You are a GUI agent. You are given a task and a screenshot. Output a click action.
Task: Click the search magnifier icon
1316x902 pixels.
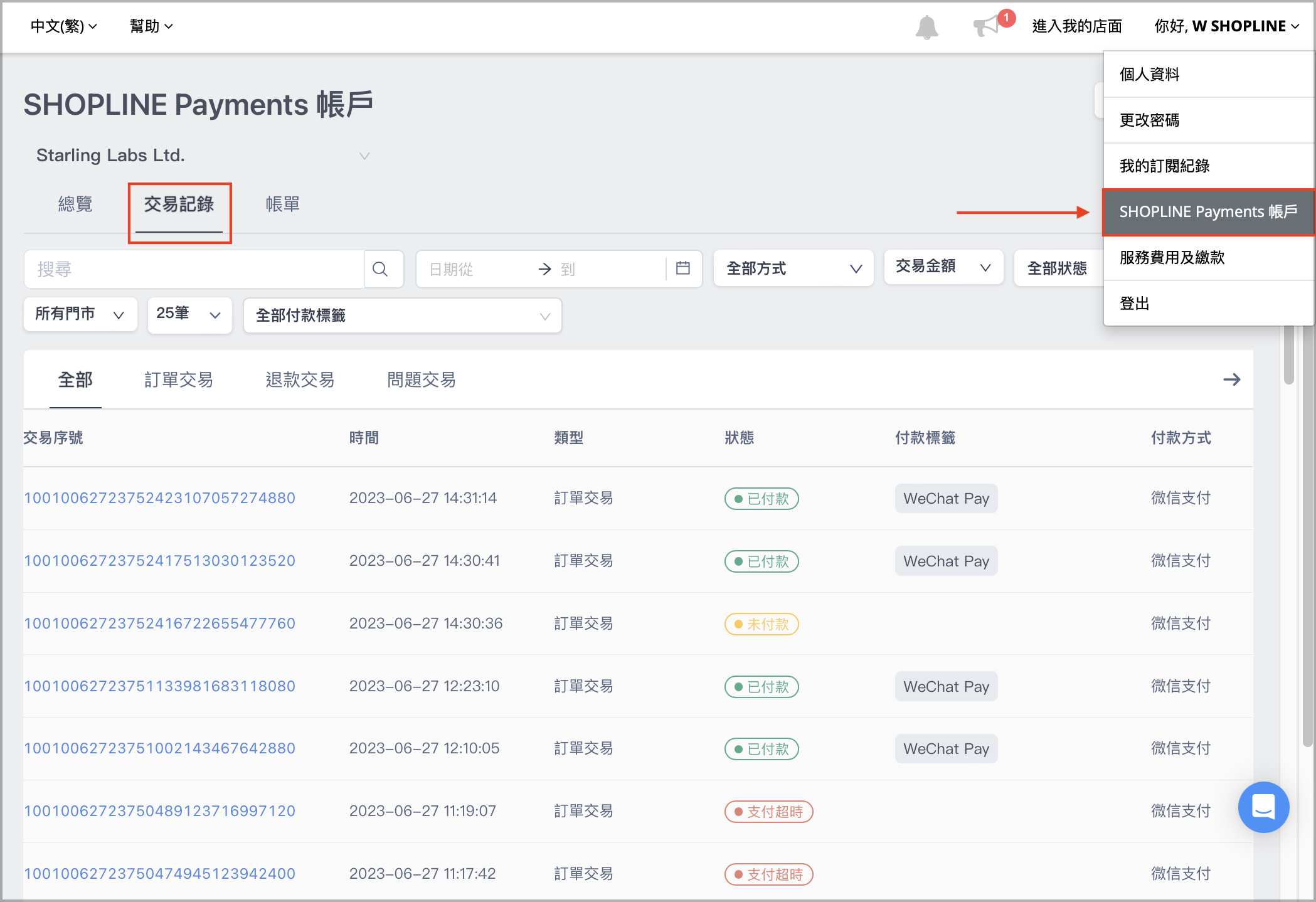[381, 268]
